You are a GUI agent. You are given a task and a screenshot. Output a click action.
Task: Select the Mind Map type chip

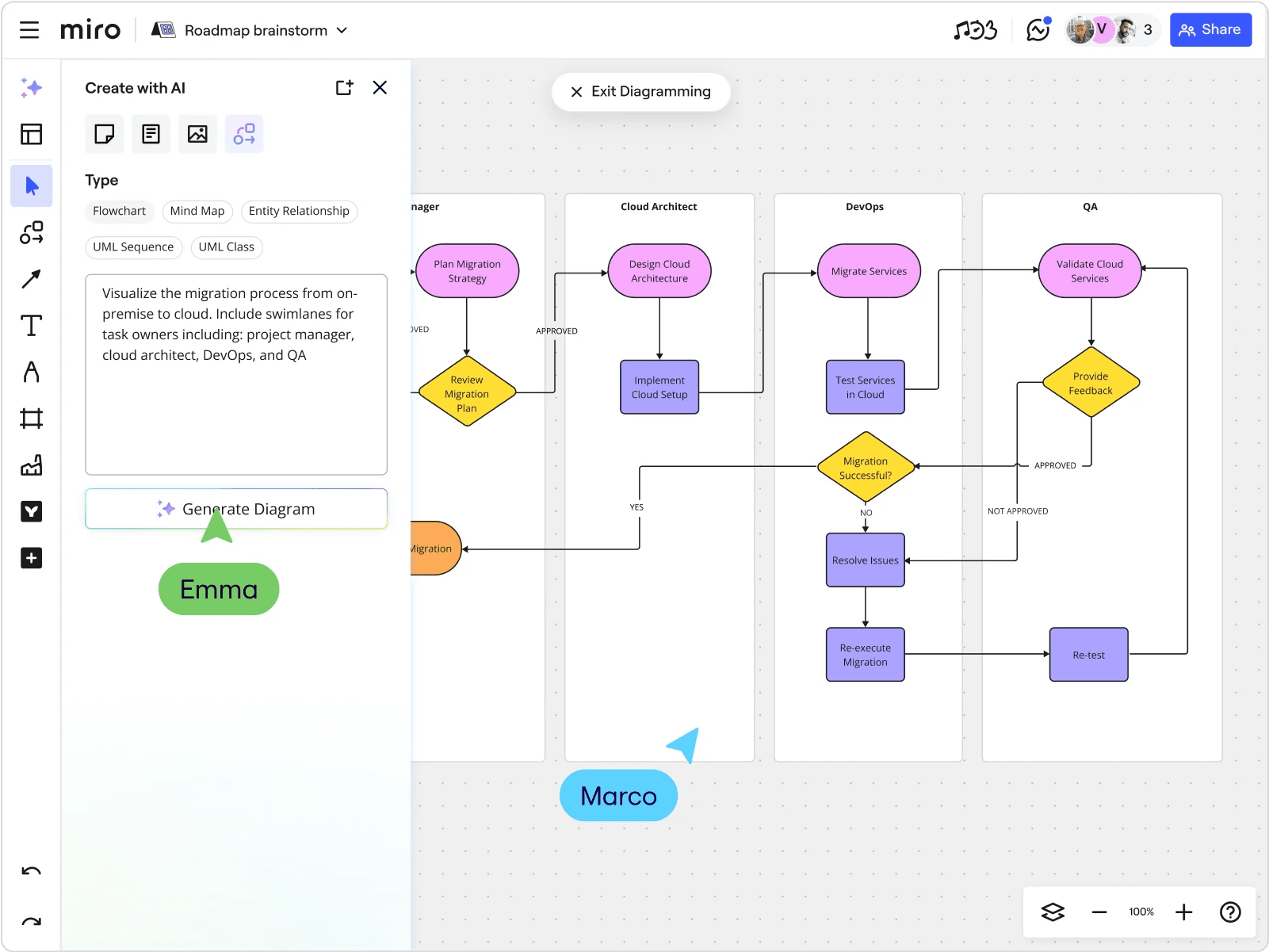click(x=197, y=211)
